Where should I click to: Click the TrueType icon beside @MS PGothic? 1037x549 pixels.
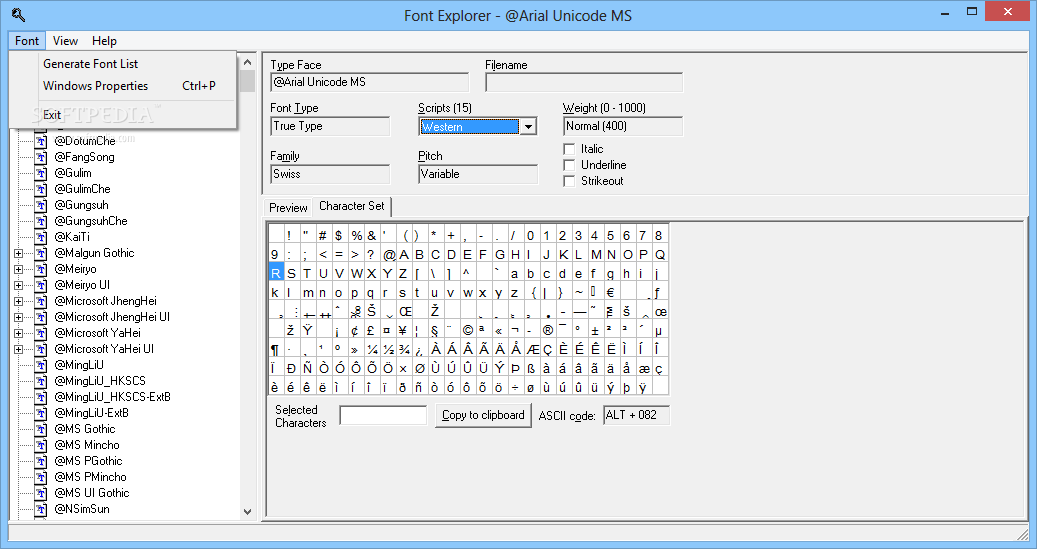click(41, 461)
